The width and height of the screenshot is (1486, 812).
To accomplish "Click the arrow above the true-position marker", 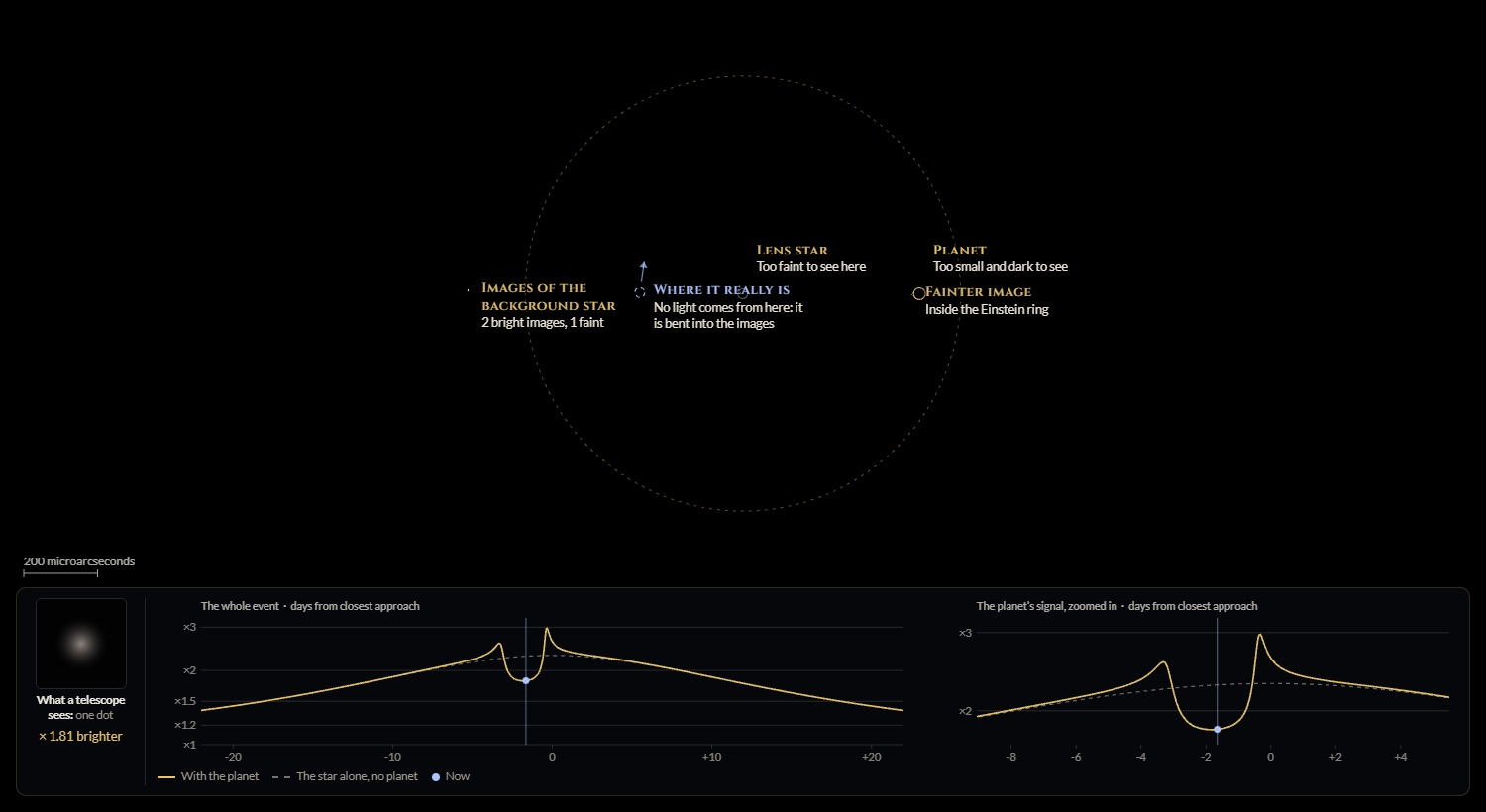I will click(643, 271).
